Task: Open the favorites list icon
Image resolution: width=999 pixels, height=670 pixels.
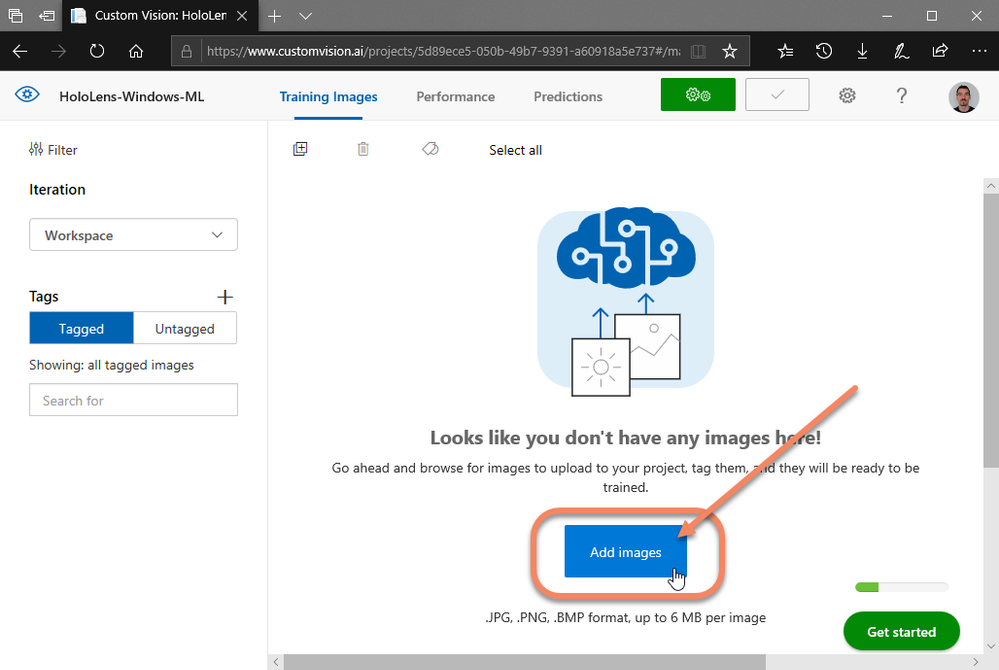Action: (x=786, y=51)
